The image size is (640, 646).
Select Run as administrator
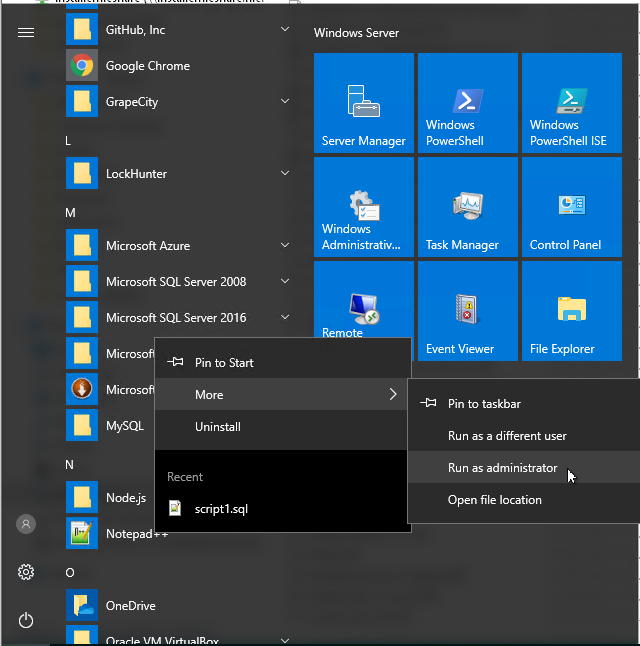(524, 468)
